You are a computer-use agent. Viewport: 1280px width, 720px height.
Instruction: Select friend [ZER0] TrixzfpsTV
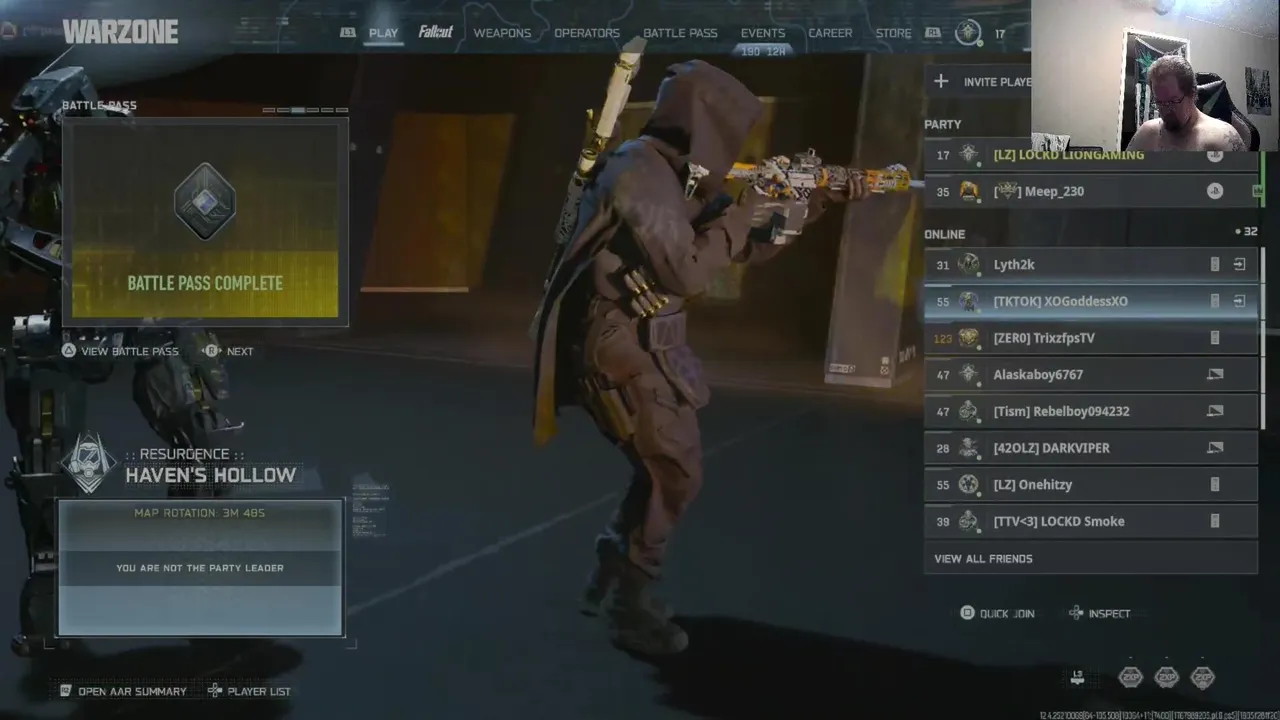[x=1091, y=338]
